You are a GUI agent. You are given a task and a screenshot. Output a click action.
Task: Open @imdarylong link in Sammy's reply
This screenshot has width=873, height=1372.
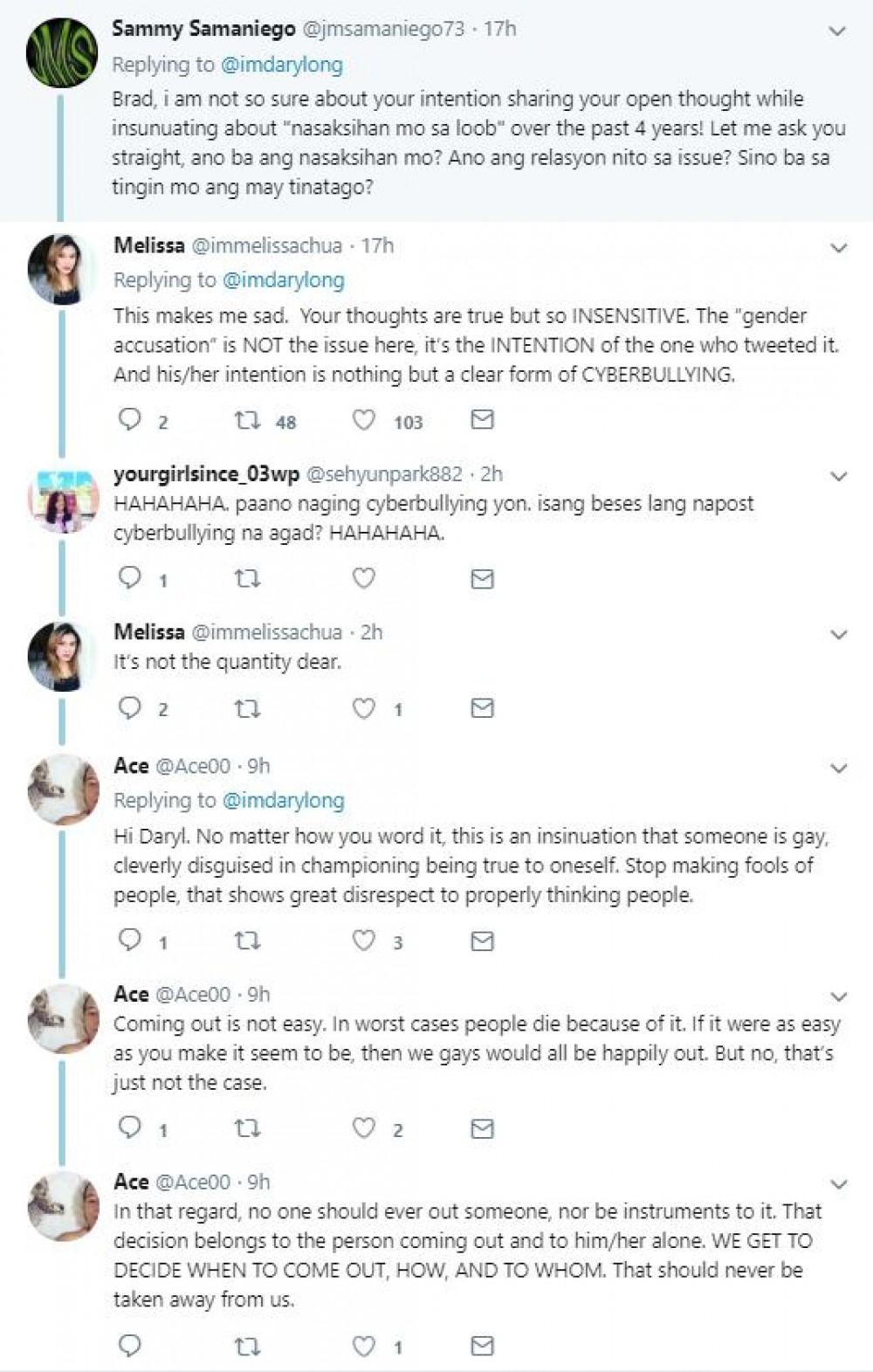pyautogui.click(x=281, y=65)
